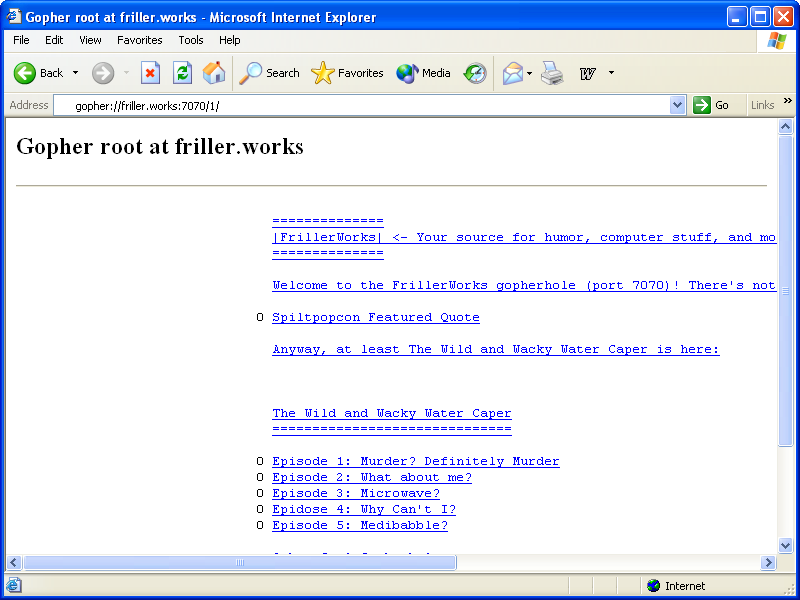Click horizontal scrollbar right arrow

tap(768, 562)
